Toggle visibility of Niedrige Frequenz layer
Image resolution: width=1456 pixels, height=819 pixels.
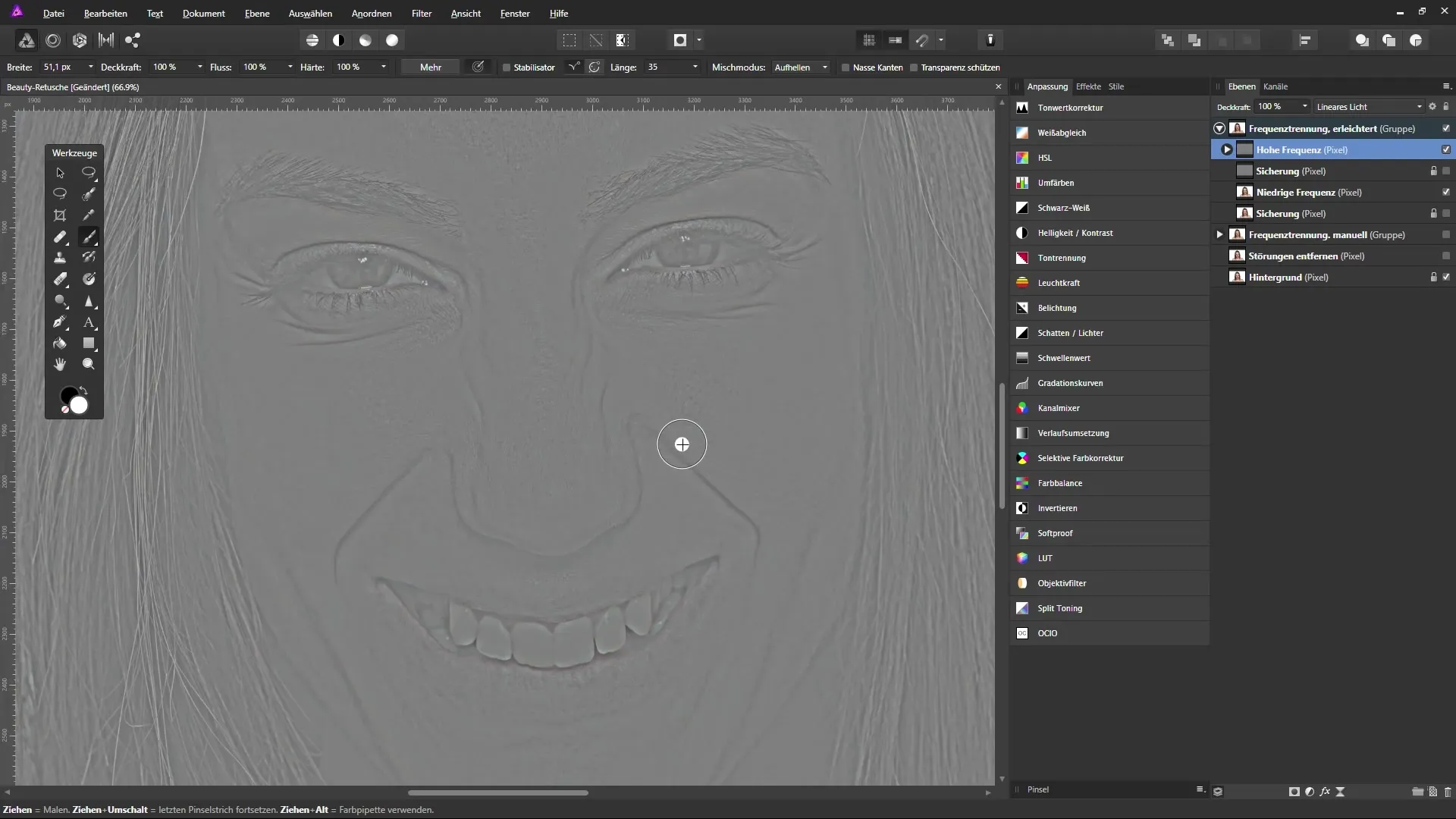tap(1446, 192)
